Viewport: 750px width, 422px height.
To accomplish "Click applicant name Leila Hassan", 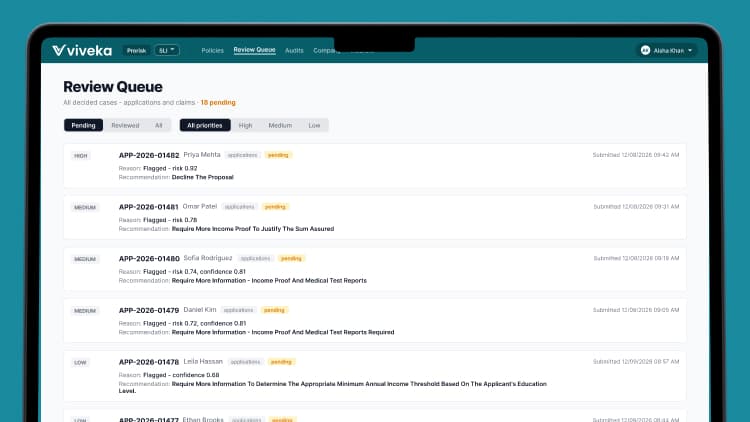I will [203, 361].
